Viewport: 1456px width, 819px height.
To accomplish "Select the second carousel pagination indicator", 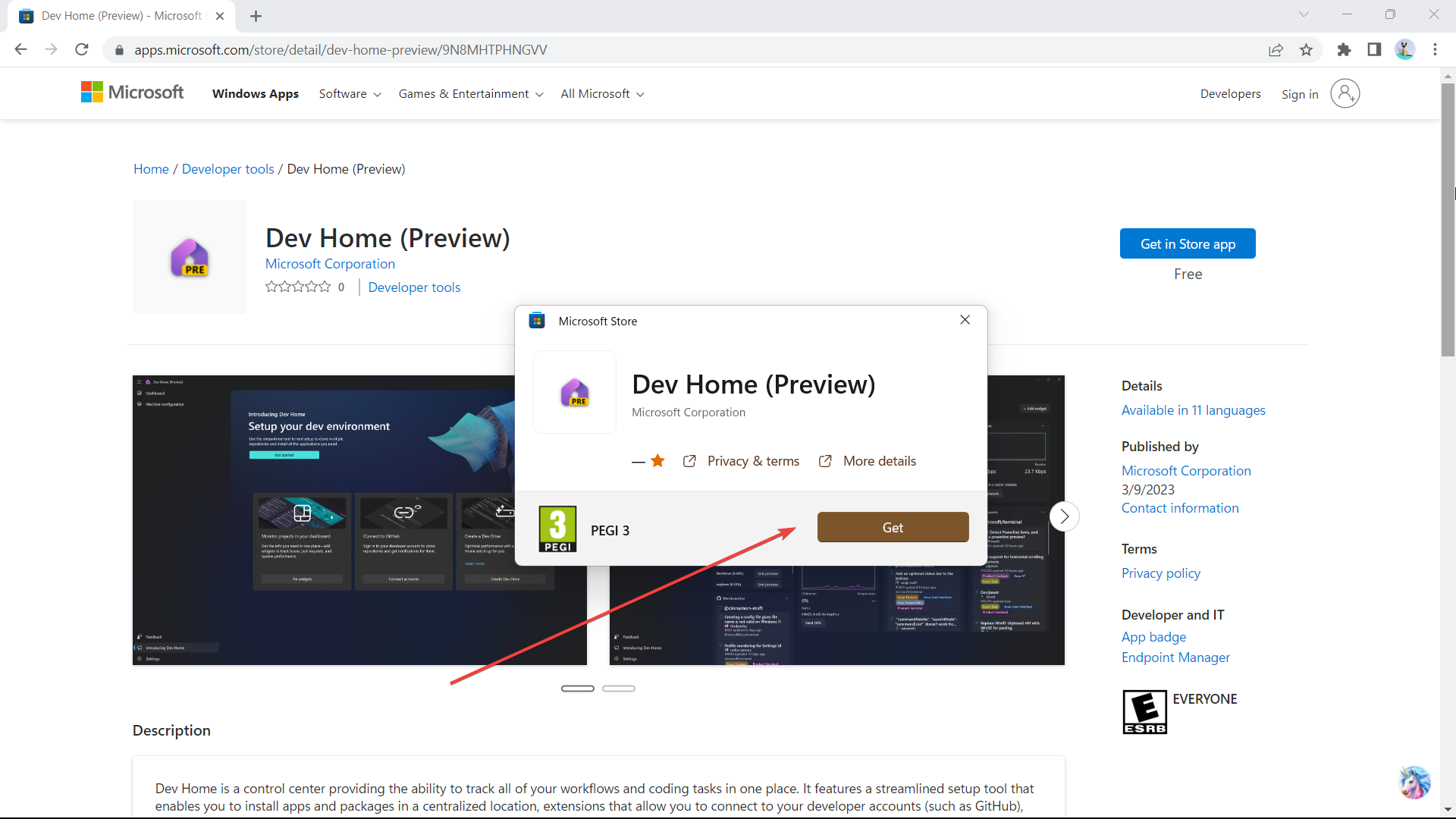I will [x=619, y=688].
